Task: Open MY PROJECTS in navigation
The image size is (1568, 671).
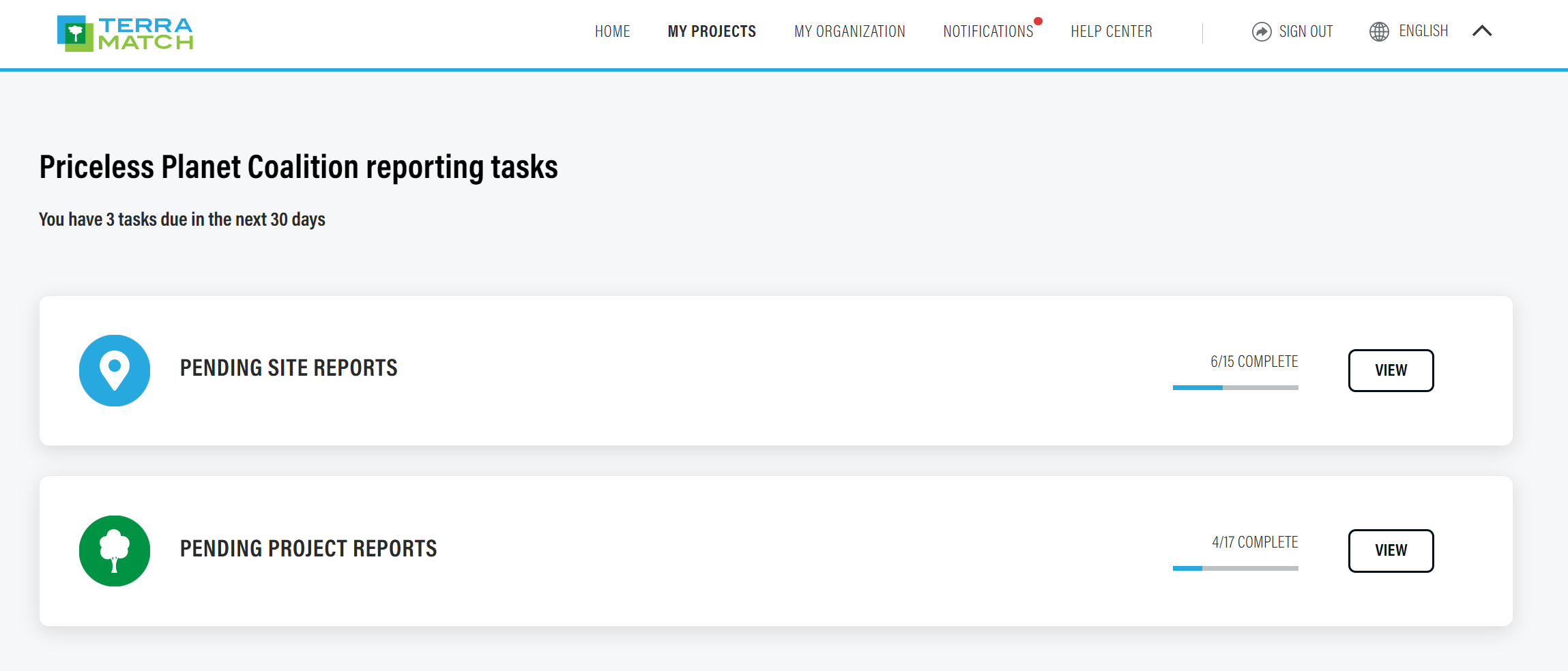Action: 712,31
